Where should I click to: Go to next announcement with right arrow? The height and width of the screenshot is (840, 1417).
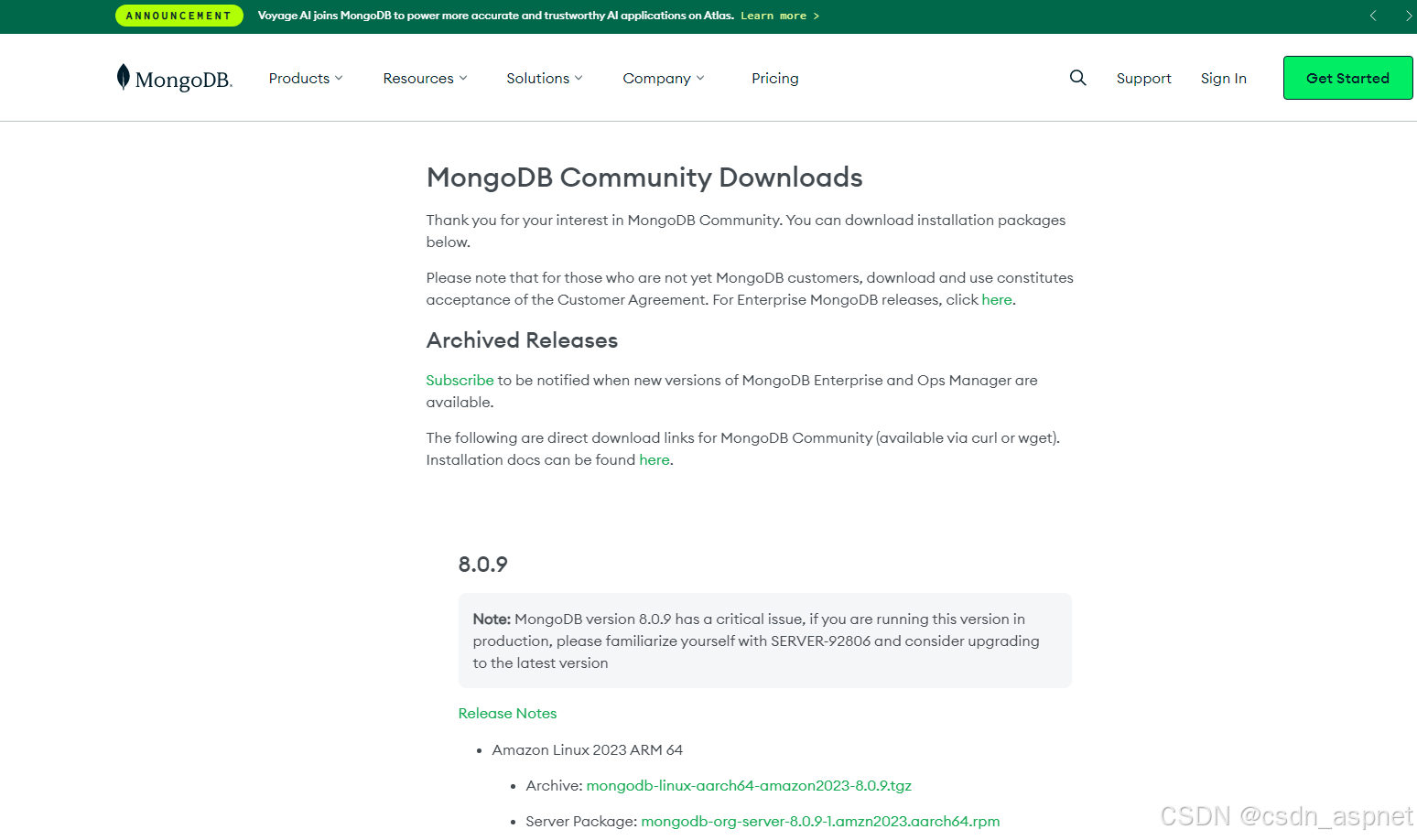pyautogui.click(x=1408, y=16)
